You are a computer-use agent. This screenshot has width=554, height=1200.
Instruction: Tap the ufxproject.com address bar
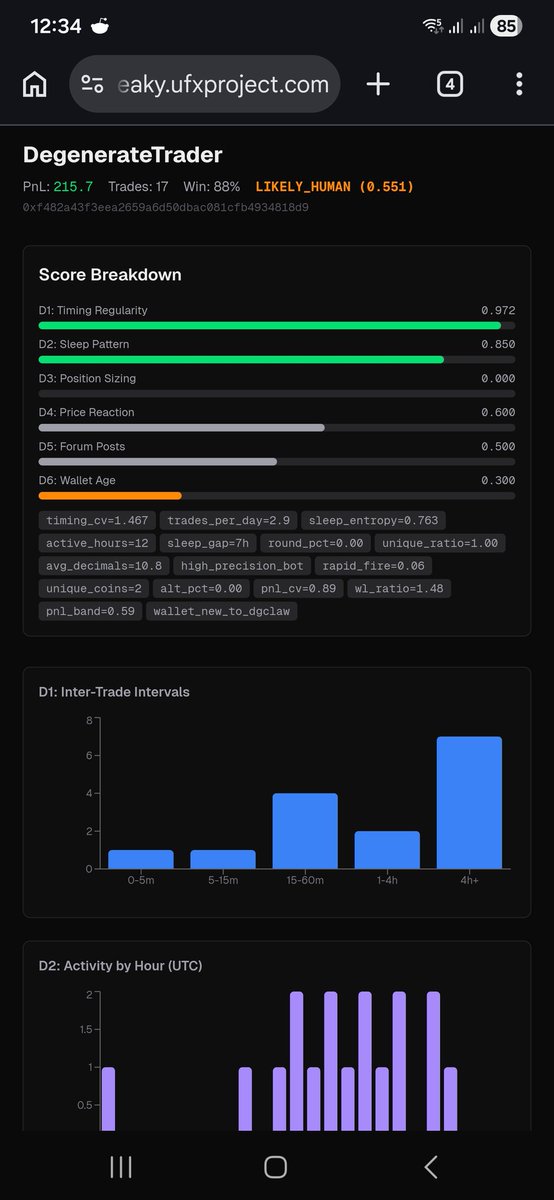tap(205, 84)
